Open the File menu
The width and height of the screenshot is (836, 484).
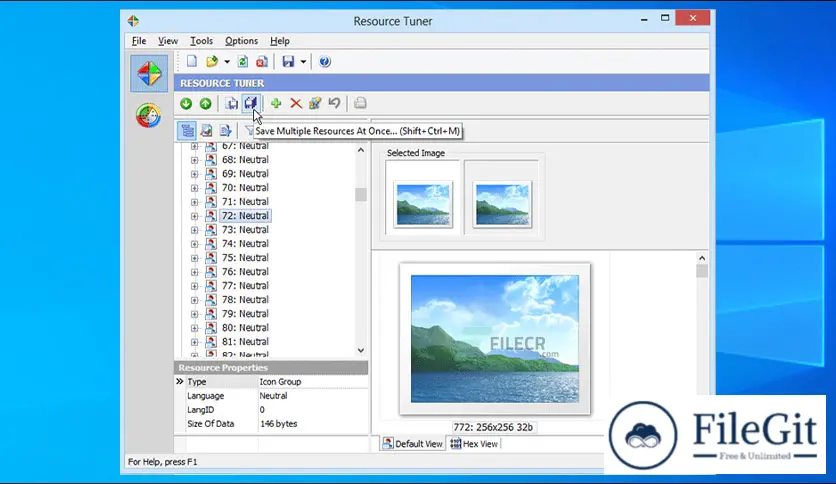(x=139, y=41)
